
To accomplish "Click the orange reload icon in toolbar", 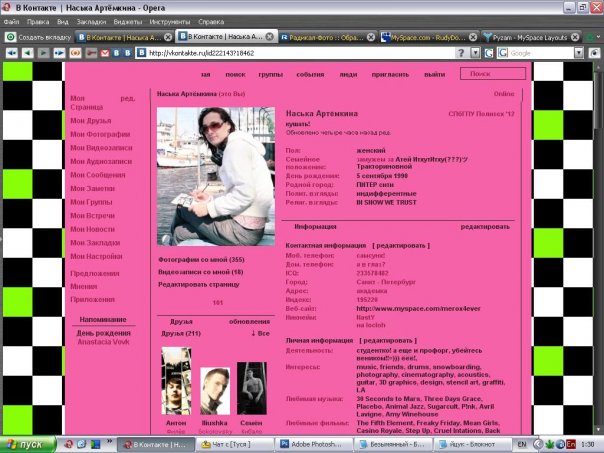I will [x=75, y=53].
